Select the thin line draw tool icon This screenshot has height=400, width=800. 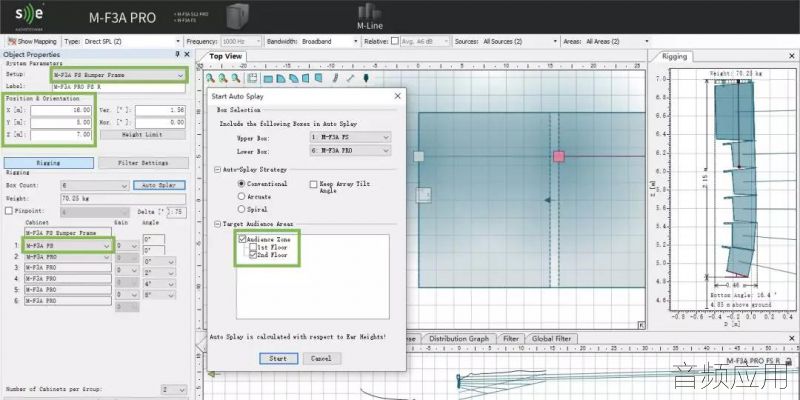click(351, 79)
